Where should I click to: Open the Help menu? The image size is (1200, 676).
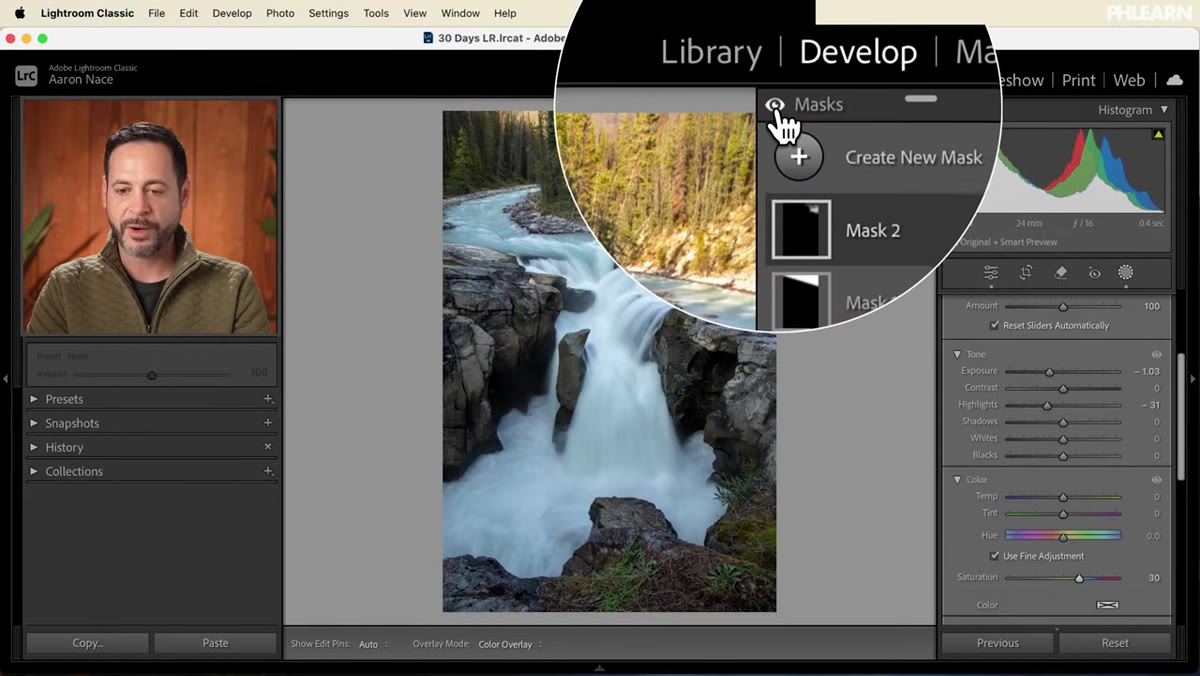(x=505, y=13)
